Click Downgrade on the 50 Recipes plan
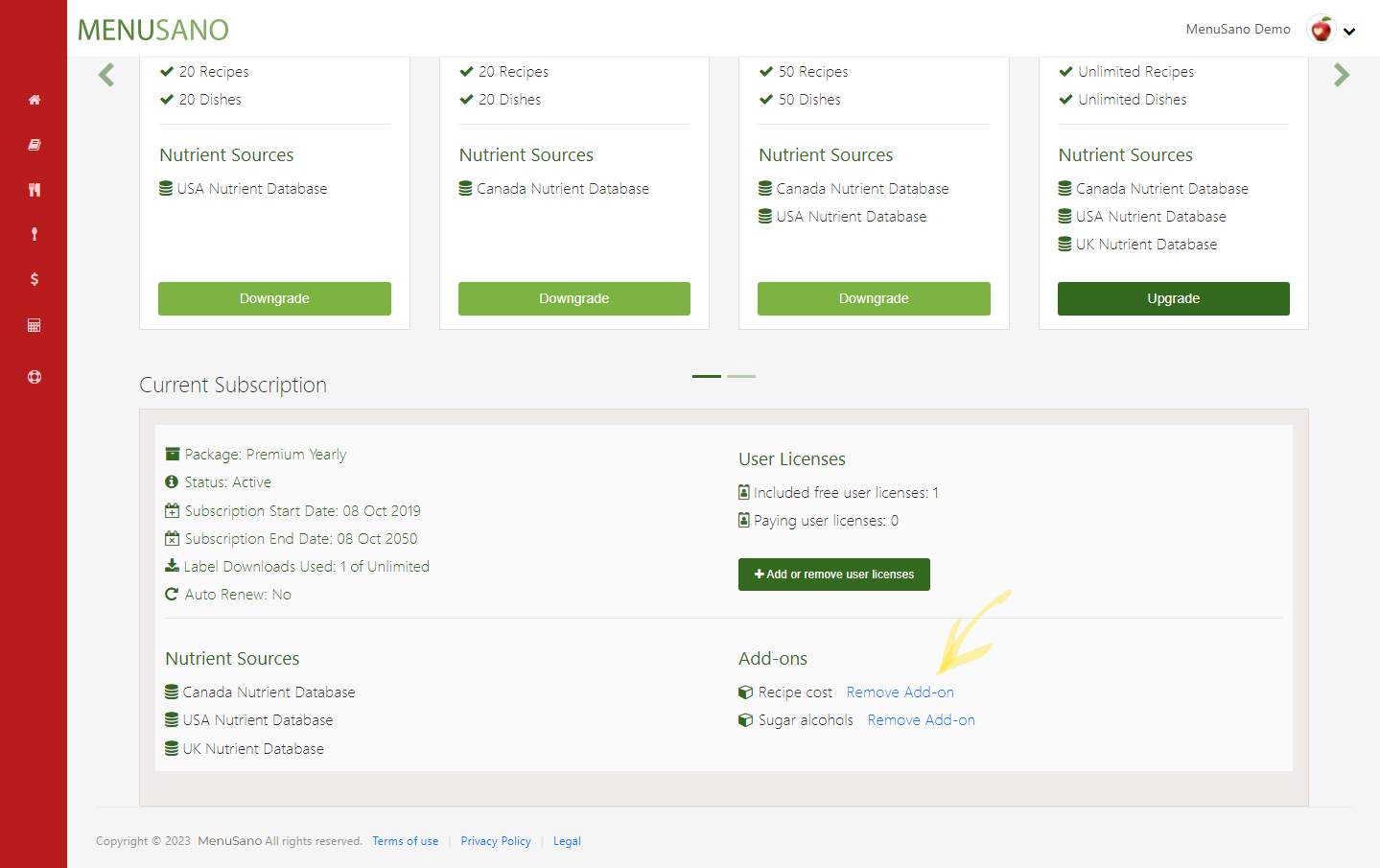The height and width of the screenshot is (868, 1380). (873, 298)
